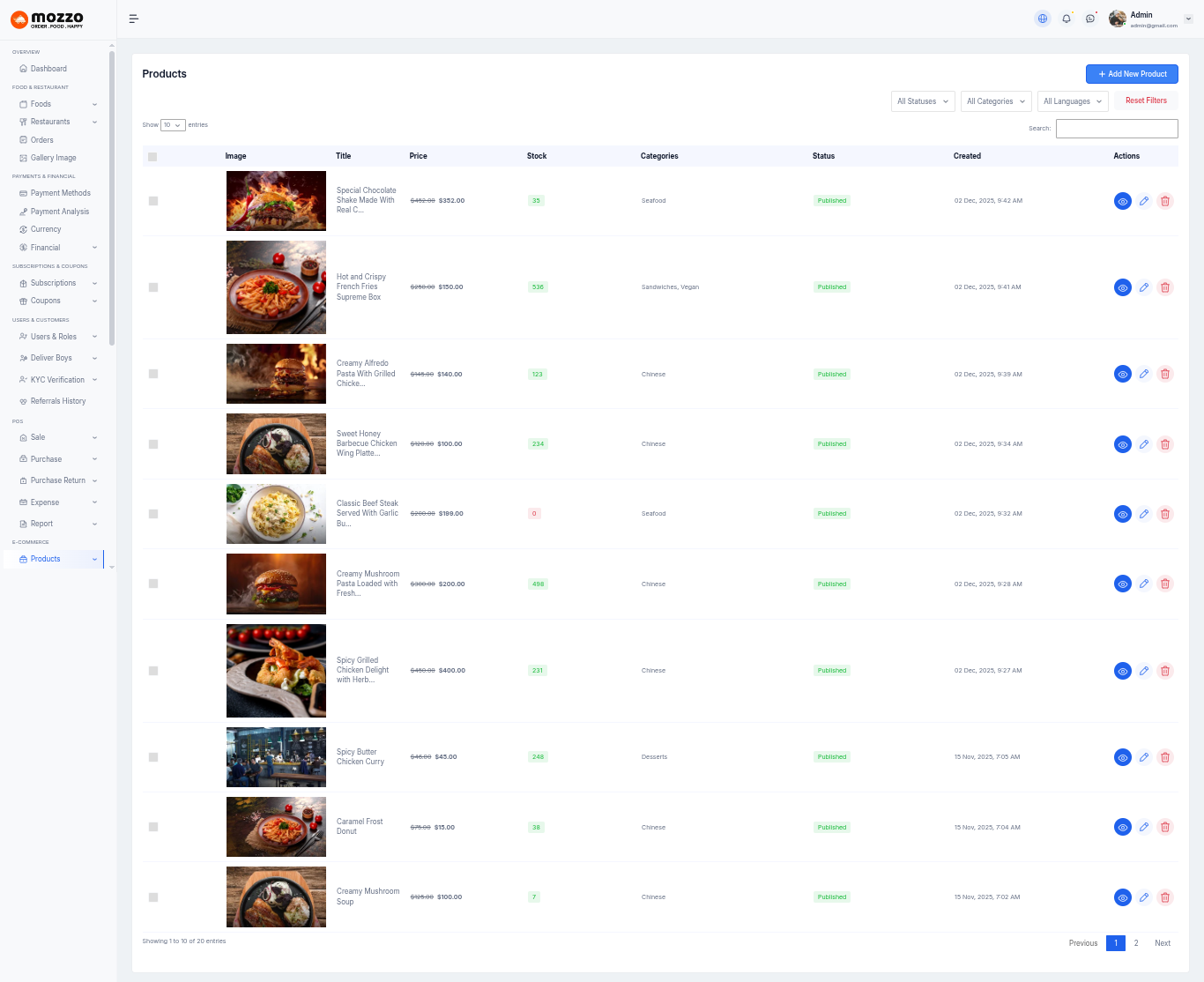Viewport: 1204px width, 982px height.
Task: Open the globe language selector icon
Action: (1043, 19)
